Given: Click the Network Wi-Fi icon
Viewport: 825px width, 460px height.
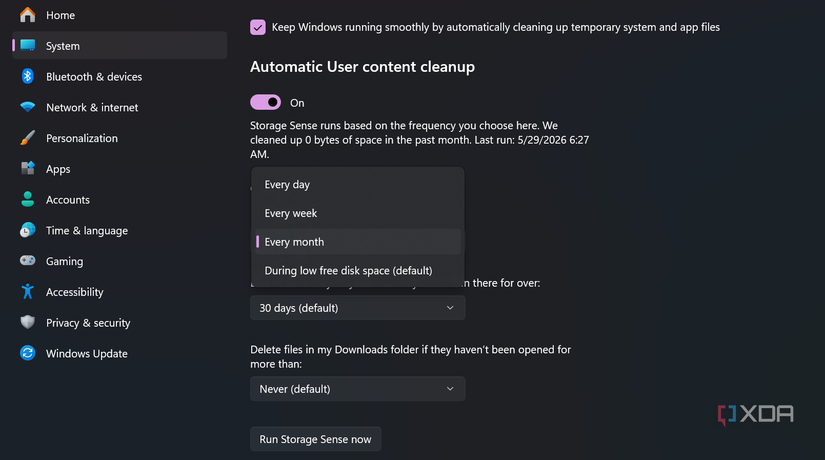Looking at the screenshot, I should point(27,107).
